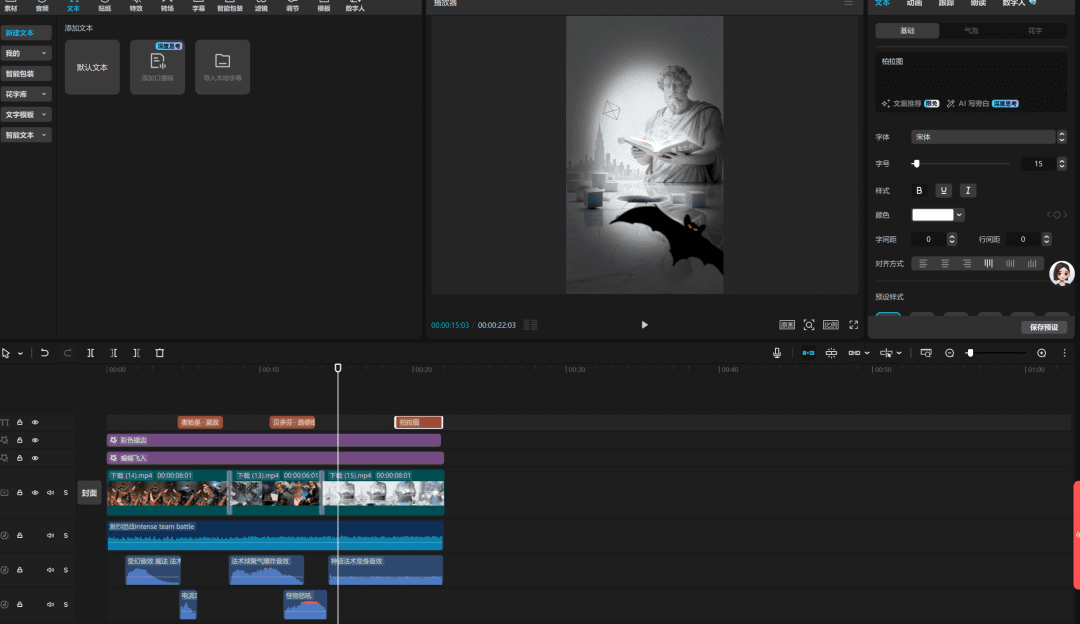
Task: Center-align the text in alignment row
Action: point(945,264)
